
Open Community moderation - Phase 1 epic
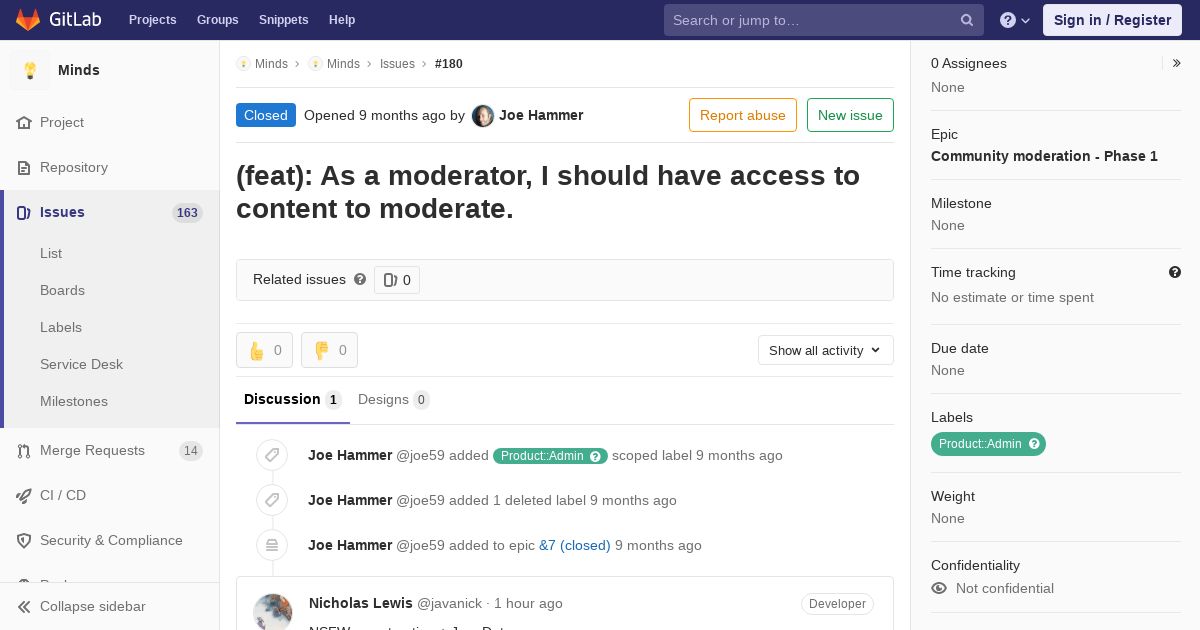(1044, 156)
